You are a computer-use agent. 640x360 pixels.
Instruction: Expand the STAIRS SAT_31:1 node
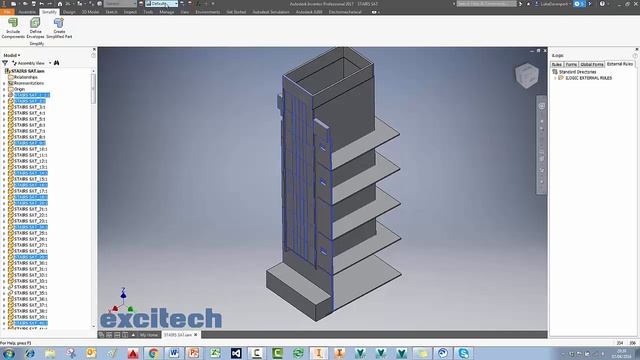click(4, 269)
